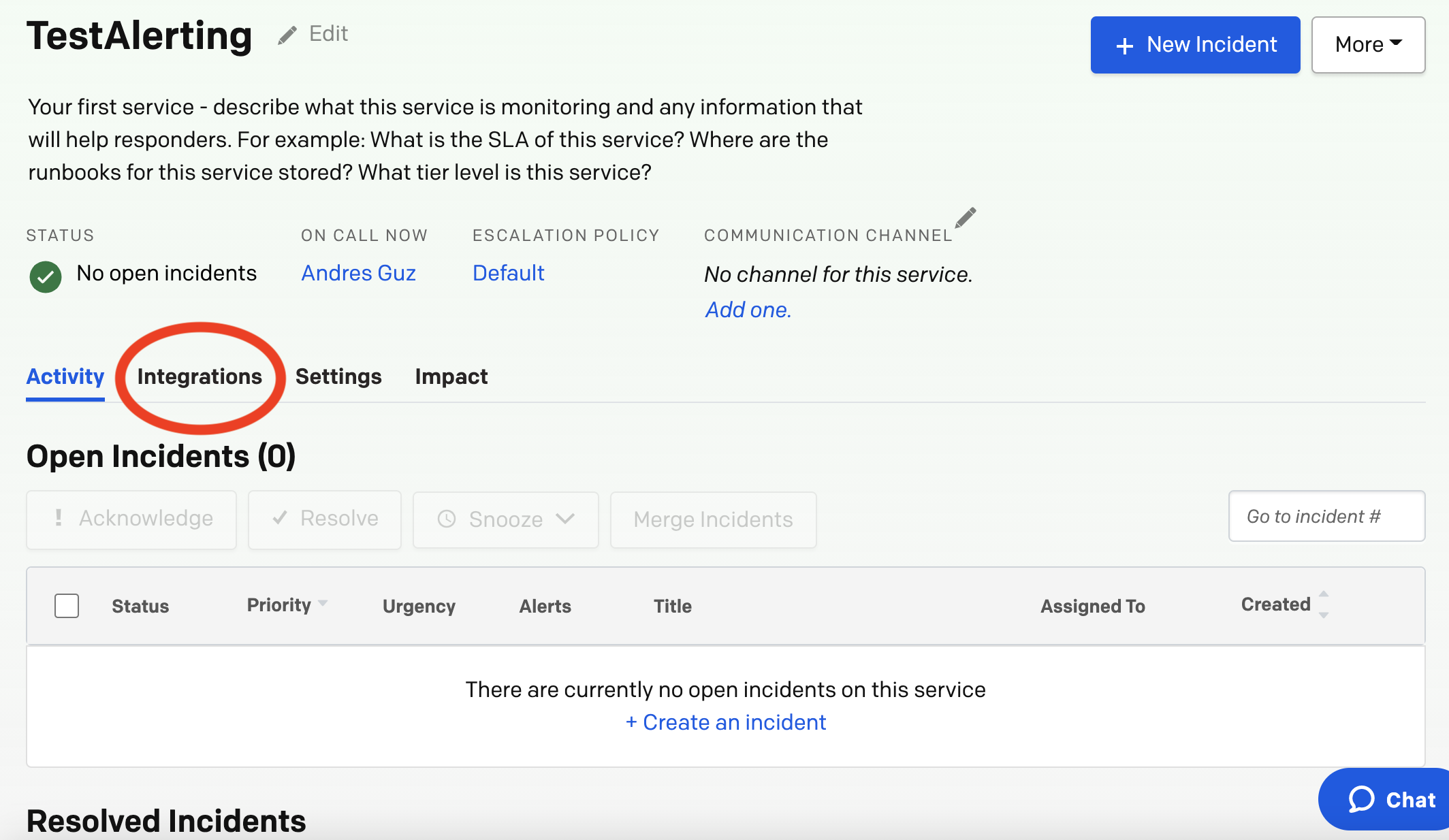
Task: Expand the Snooze dropdown chevron
Action: (565, 519)
